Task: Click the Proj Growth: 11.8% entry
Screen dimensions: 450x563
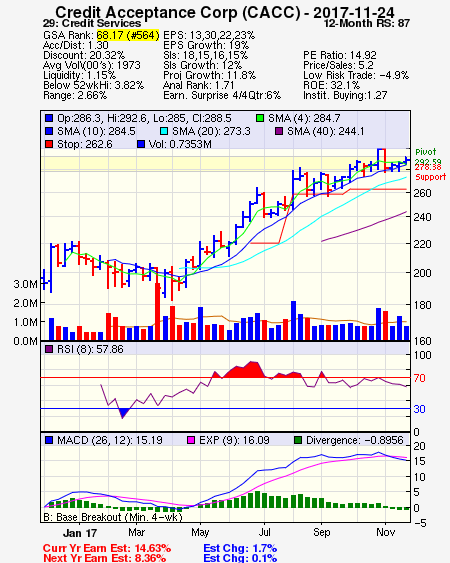Action: [209, 75]
